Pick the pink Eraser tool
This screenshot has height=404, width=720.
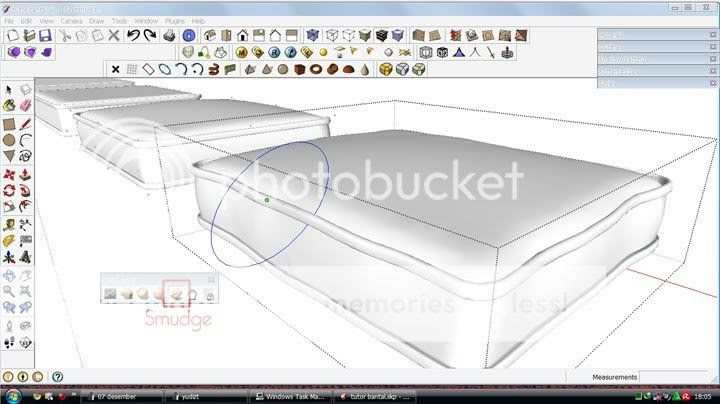pos(25,105)
